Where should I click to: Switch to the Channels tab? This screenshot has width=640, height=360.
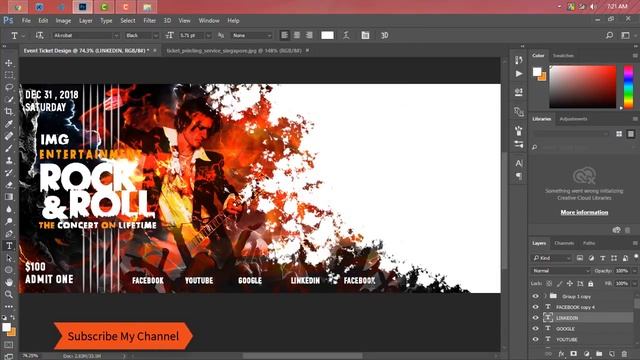coord(564,243)
